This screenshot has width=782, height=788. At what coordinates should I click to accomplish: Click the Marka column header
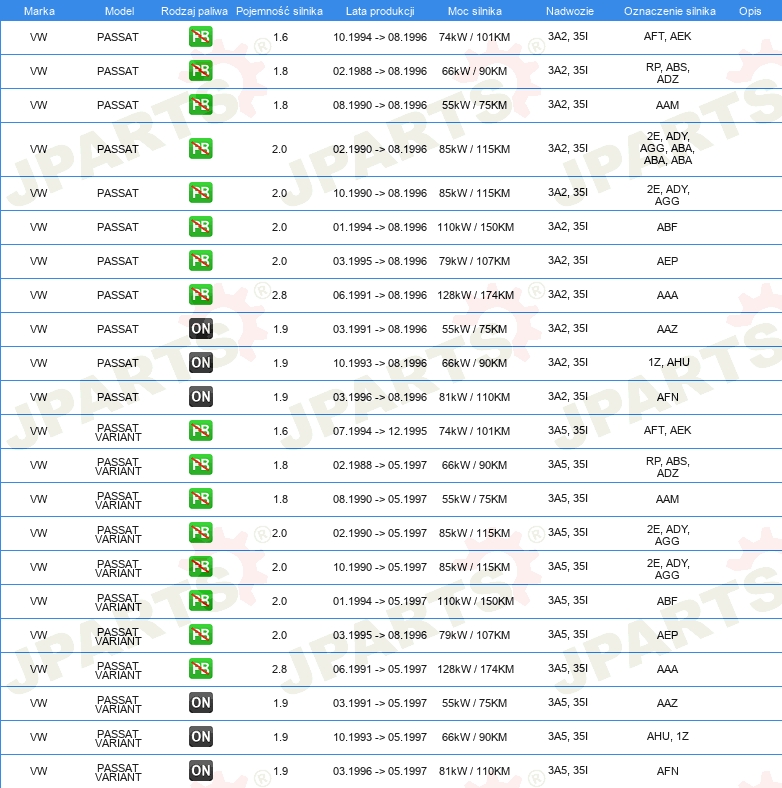[39, 11]
